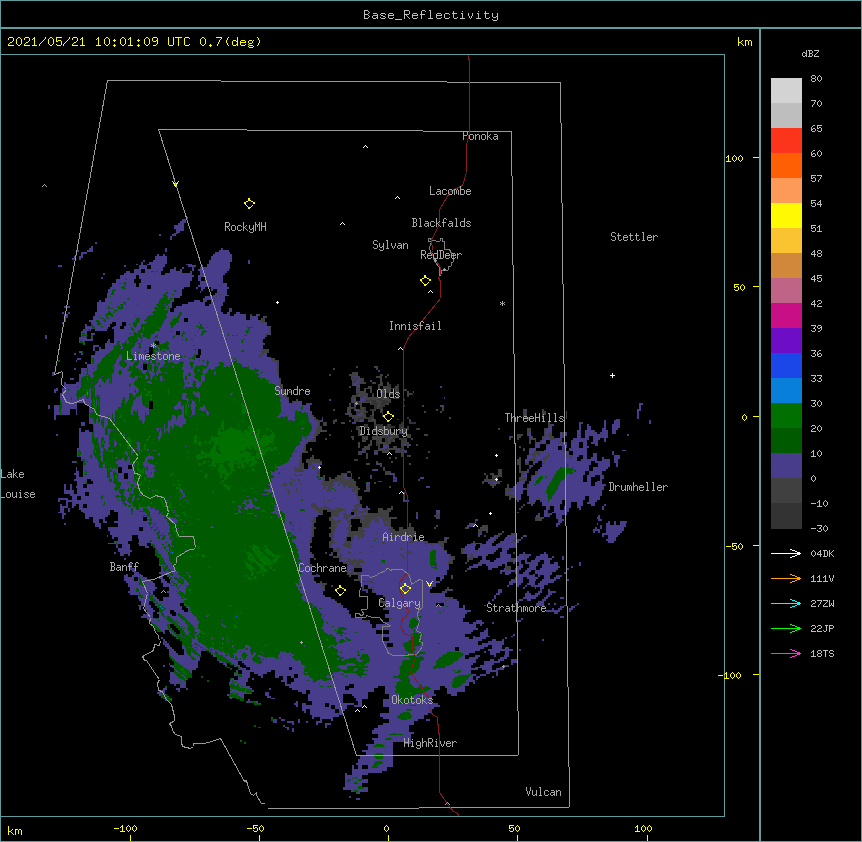This screenshot has height=842, width=862.
Task: Select the magenta 42 dBZ color swatch
Action: pos(786,315)
